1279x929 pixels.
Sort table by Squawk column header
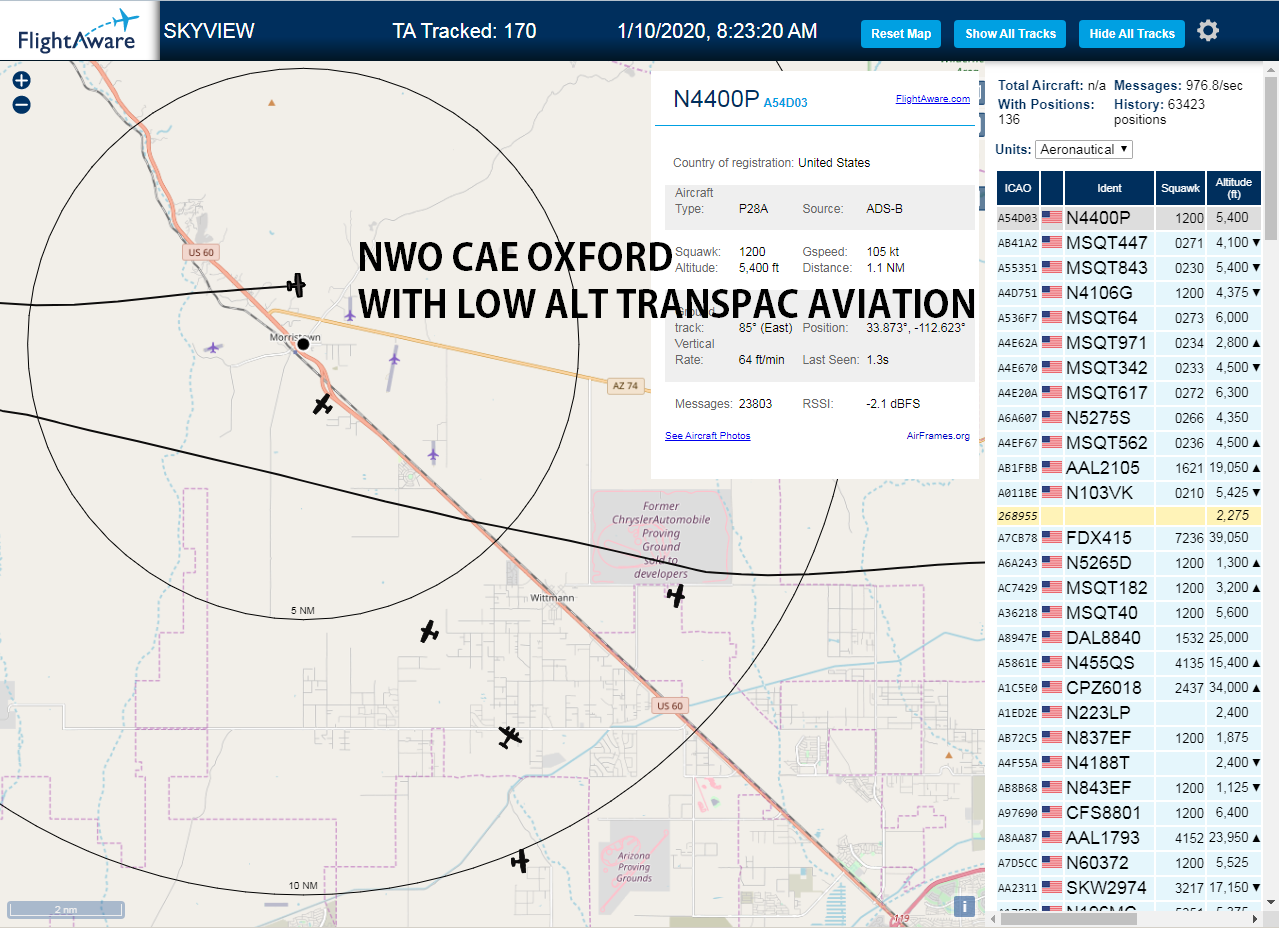coord(1180,188)
